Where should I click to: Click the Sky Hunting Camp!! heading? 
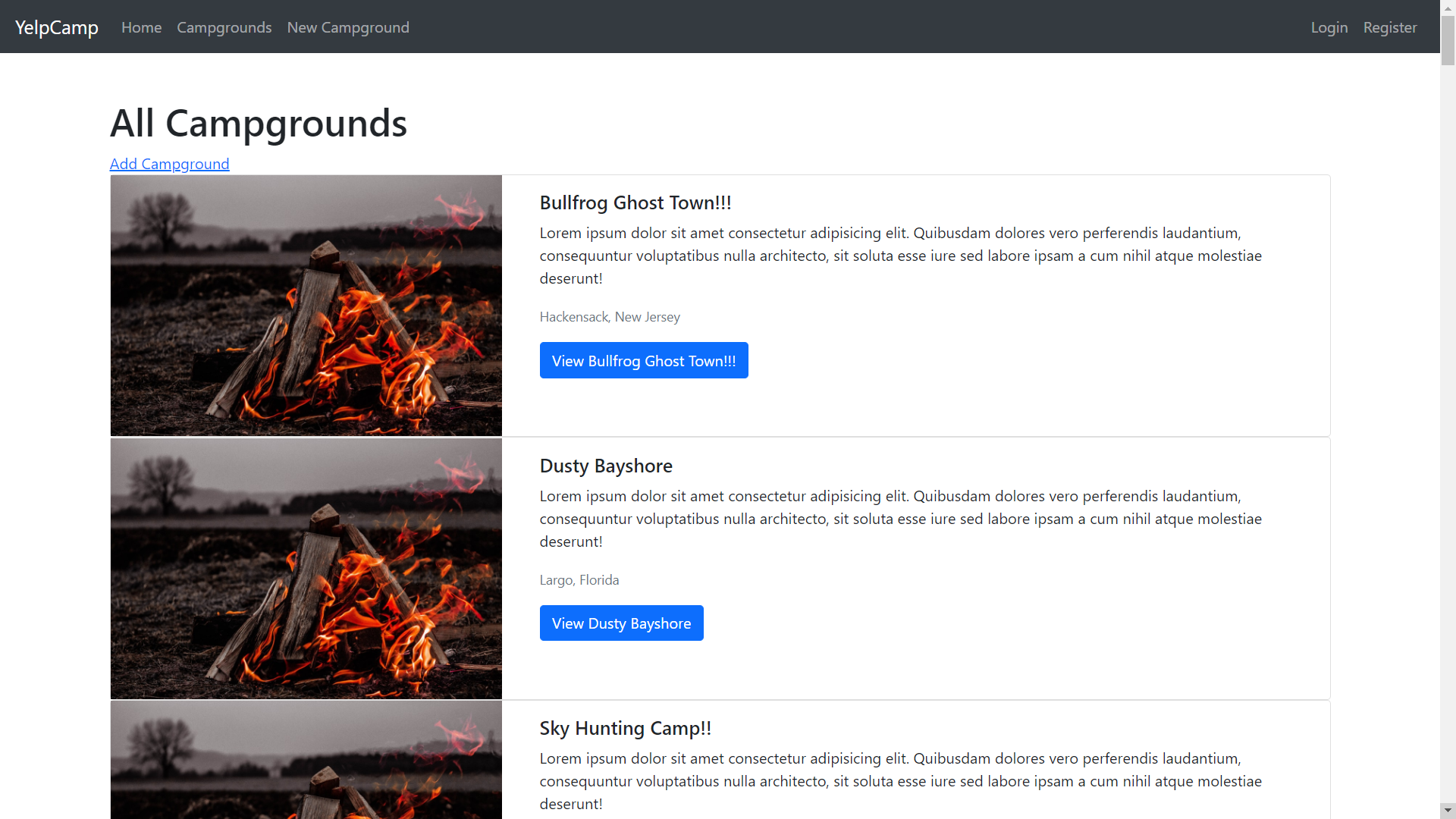(x=625, y=728)
